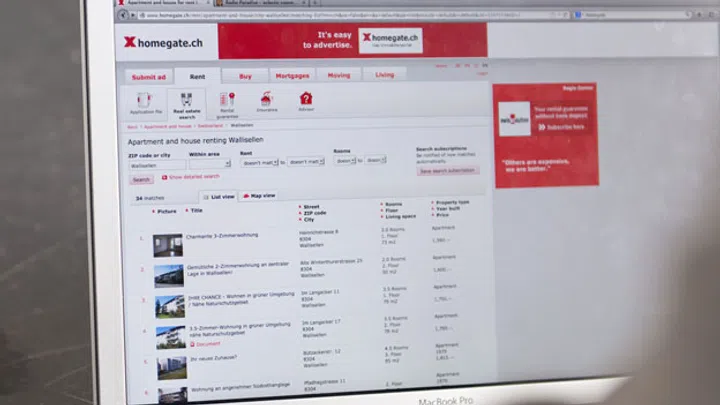Open the Moving tab
The height and width of the screenshot is (405, 720).
pyautogui.click(x=339, y=75)
